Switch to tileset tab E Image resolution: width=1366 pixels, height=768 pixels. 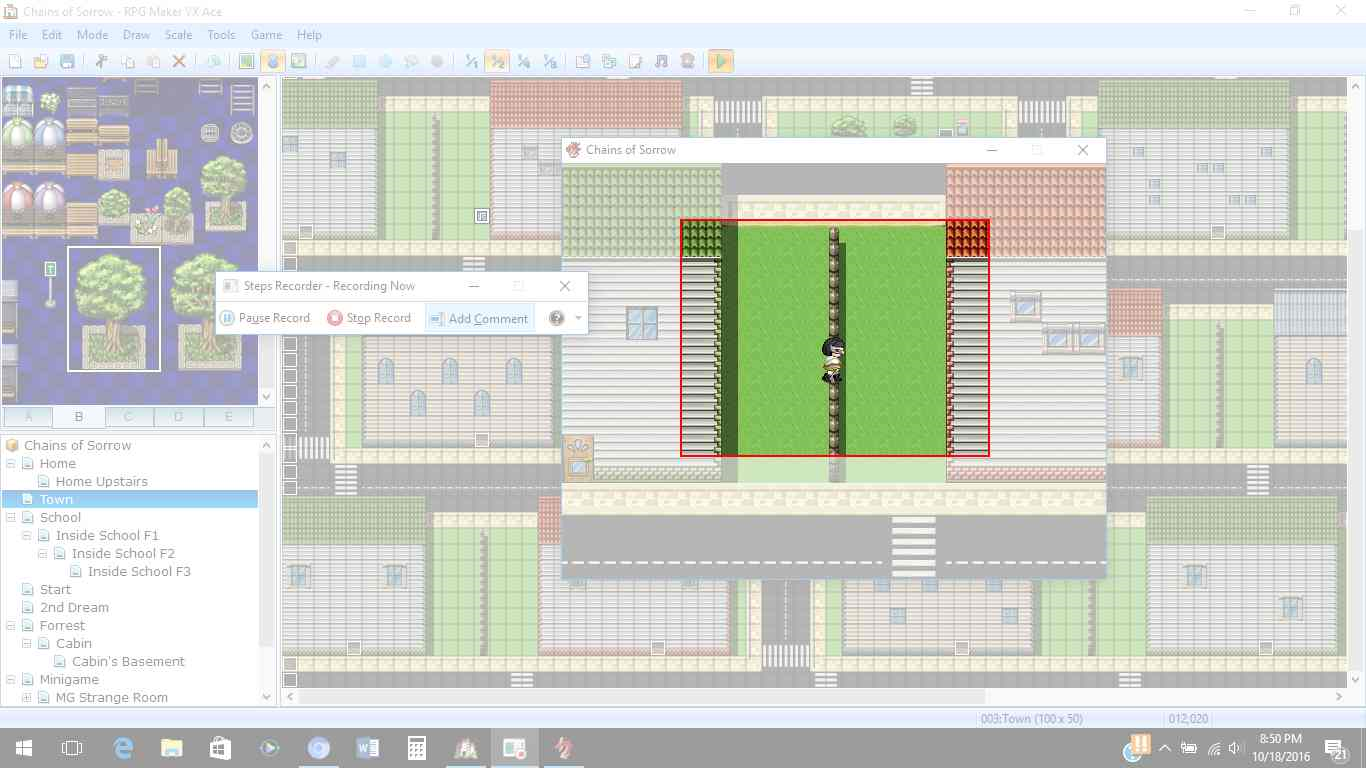(x=228, y=417)
